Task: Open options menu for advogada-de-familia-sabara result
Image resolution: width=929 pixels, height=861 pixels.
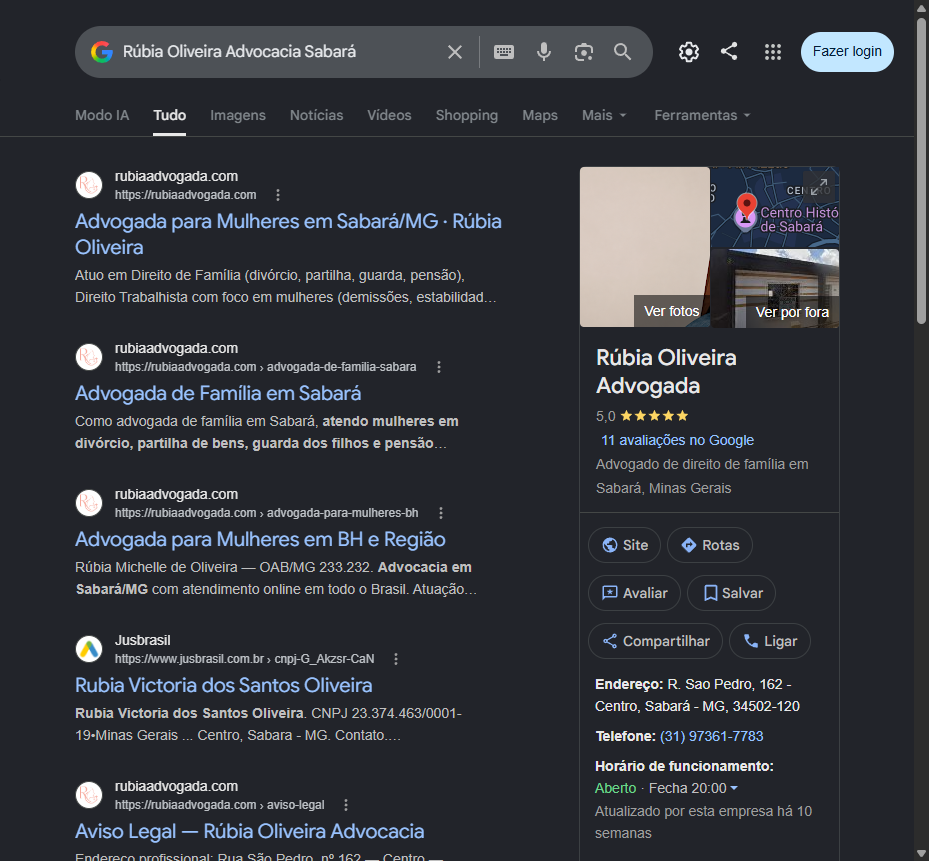Action: pyautogui.click(x=439, y=367)
